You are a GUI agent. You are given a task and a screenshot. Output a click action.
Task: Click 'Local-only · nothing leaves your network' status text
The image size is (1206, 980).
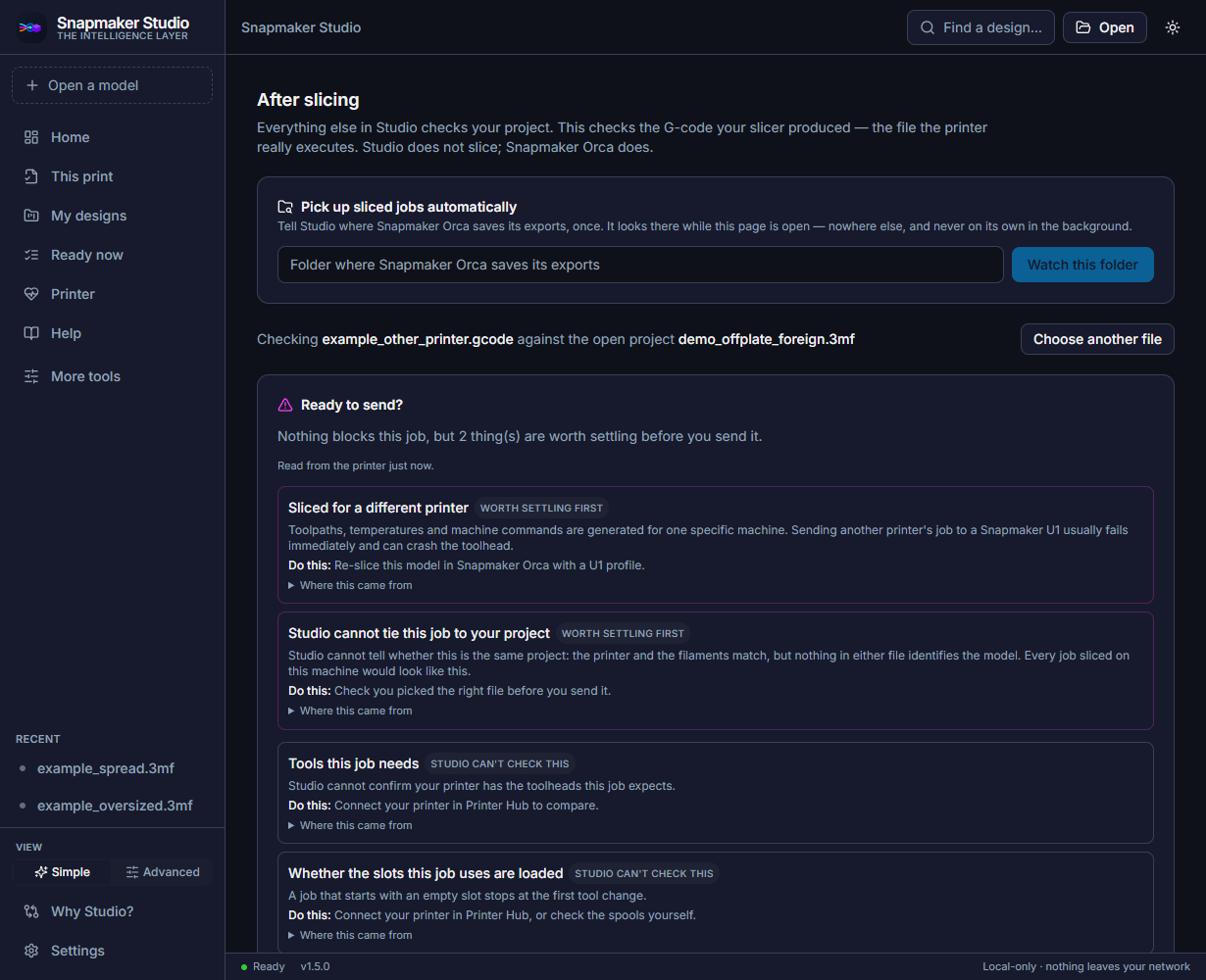click(x=1086, y=967)
